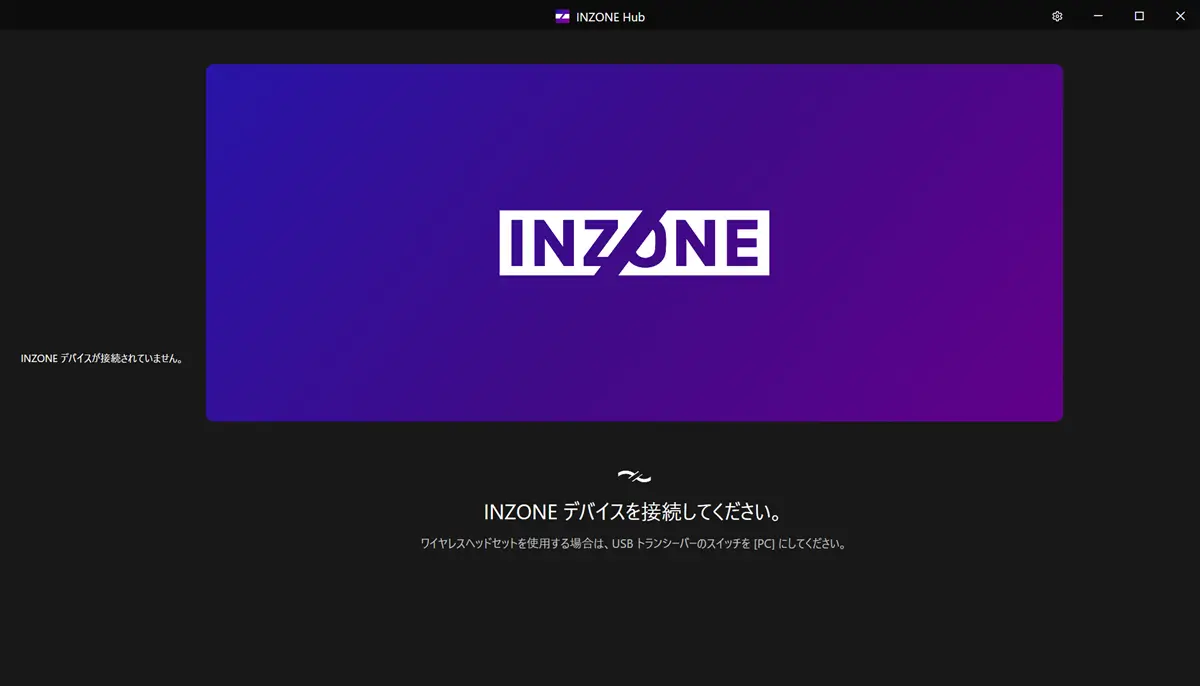Click the wireless headset instruction text

[633, 545]
